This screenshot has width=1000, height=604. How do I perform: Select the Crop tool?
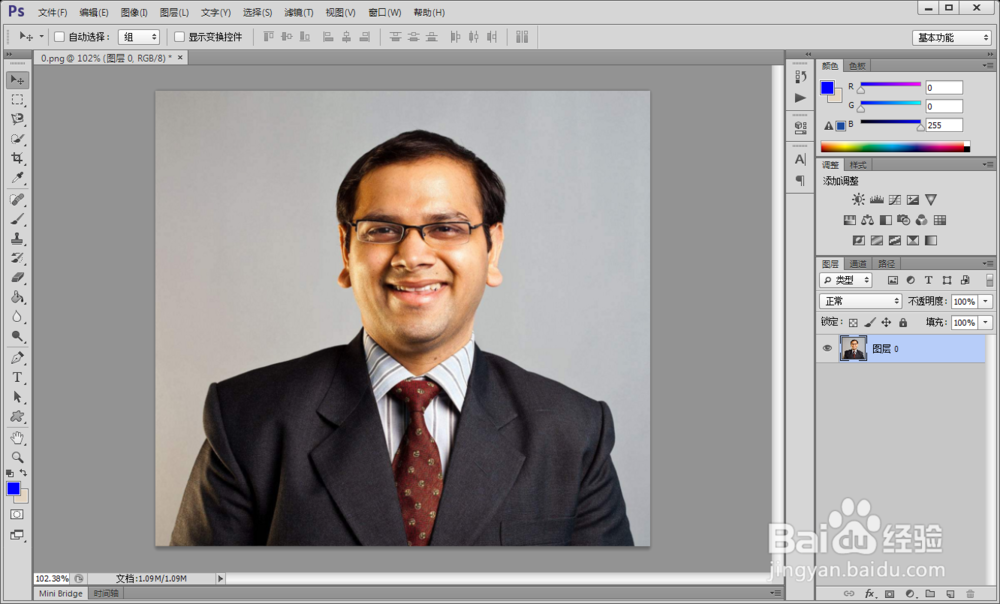pos(17,158)
